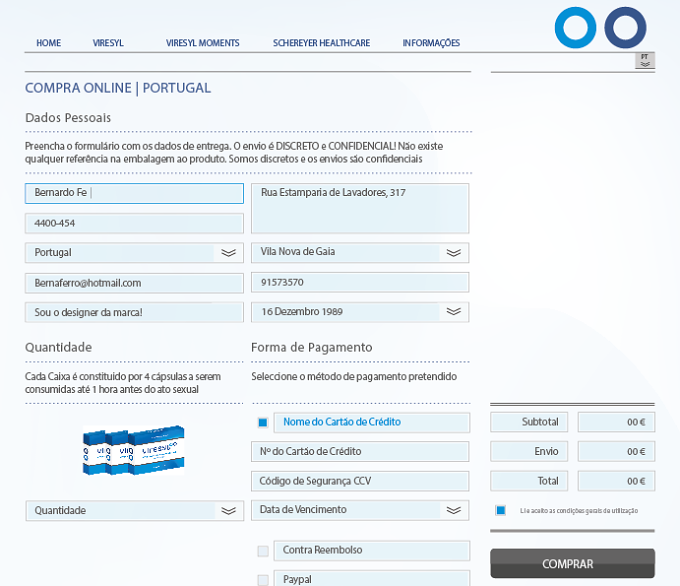Go to the HOME menu item
This screenshot has width=680, height=586.
49,43
